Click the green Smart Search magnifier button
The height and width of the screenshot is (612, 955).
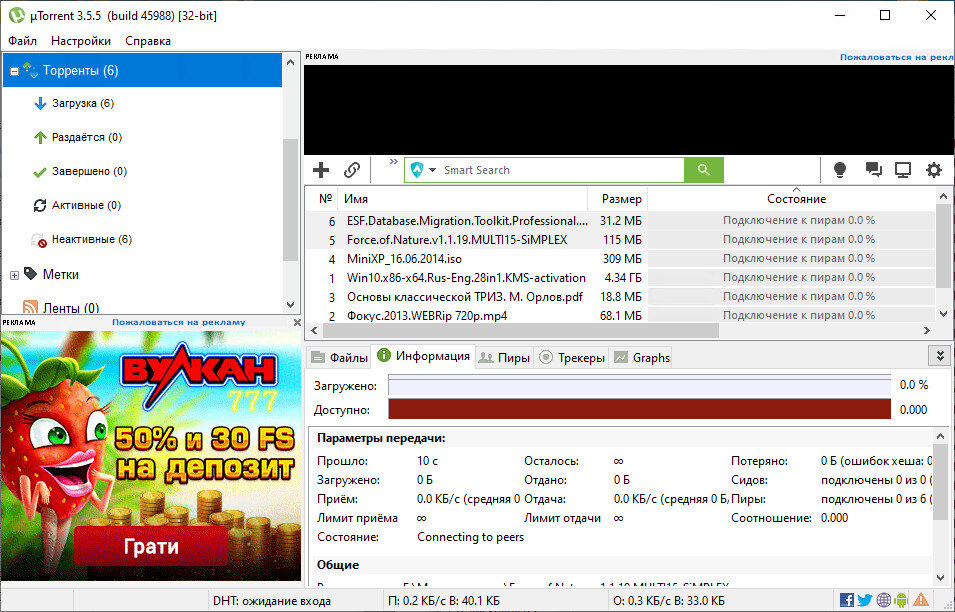click(703, 170)
